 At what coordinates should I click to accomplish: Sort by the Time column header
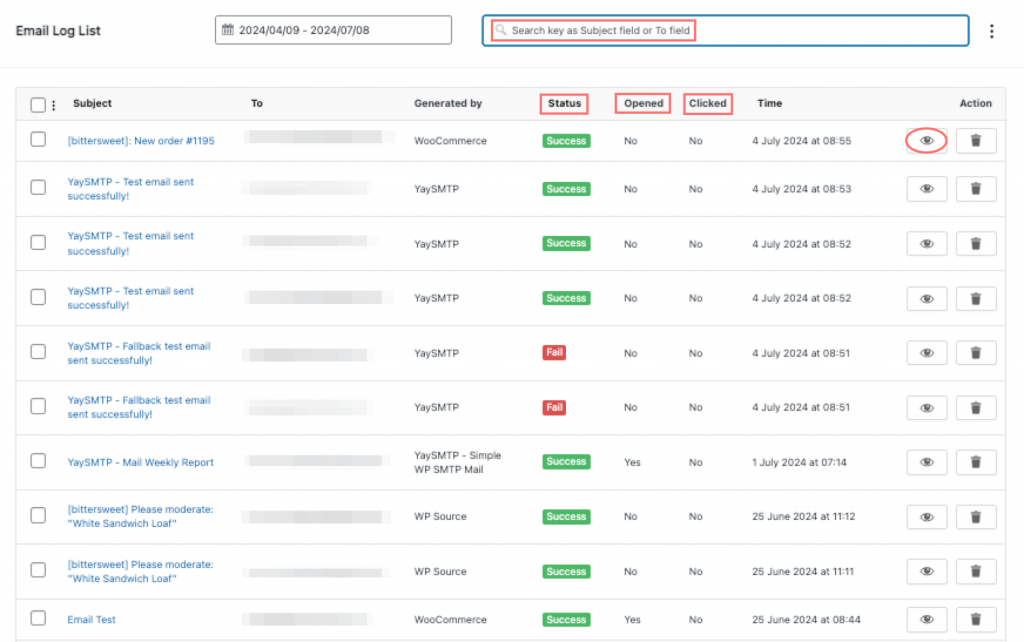768,103
